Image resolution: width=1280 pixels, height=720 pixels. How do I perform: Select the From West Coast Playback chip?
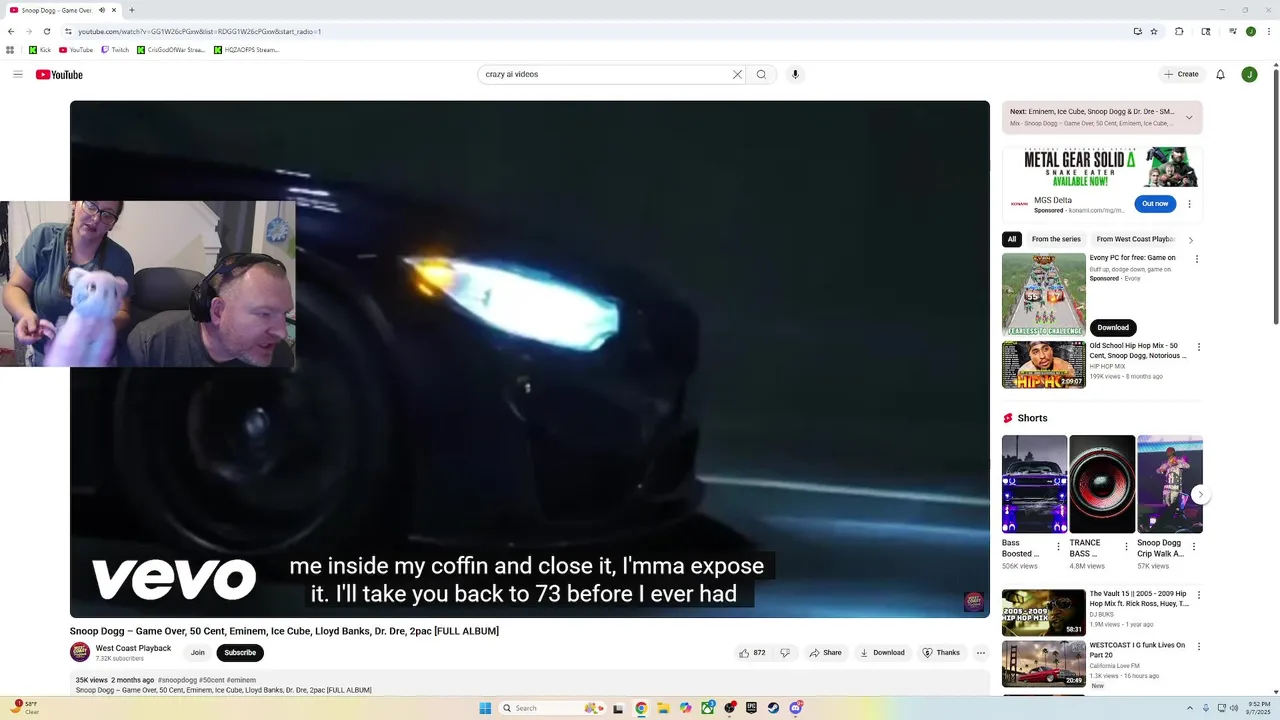[1134, 239]
